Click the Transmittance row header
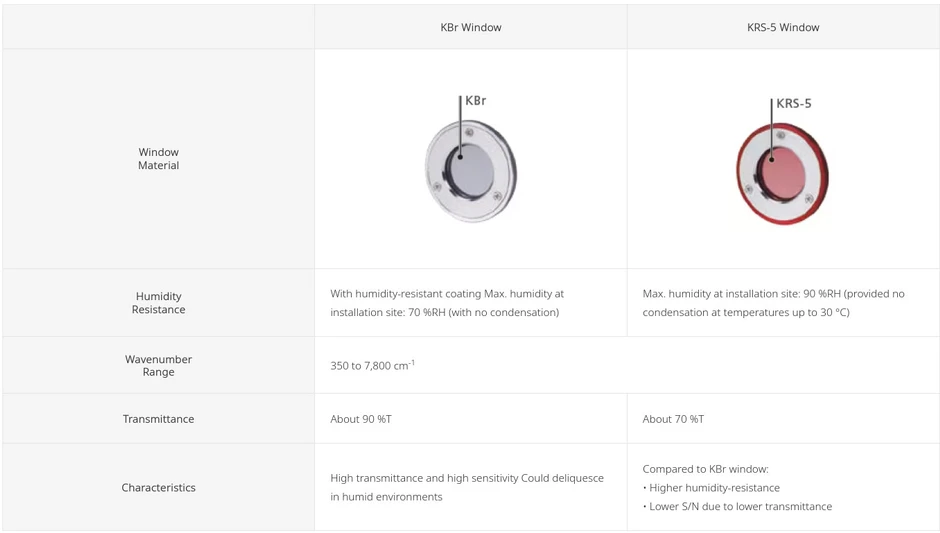This screenshot has width=940, height=533. point(158,419)
